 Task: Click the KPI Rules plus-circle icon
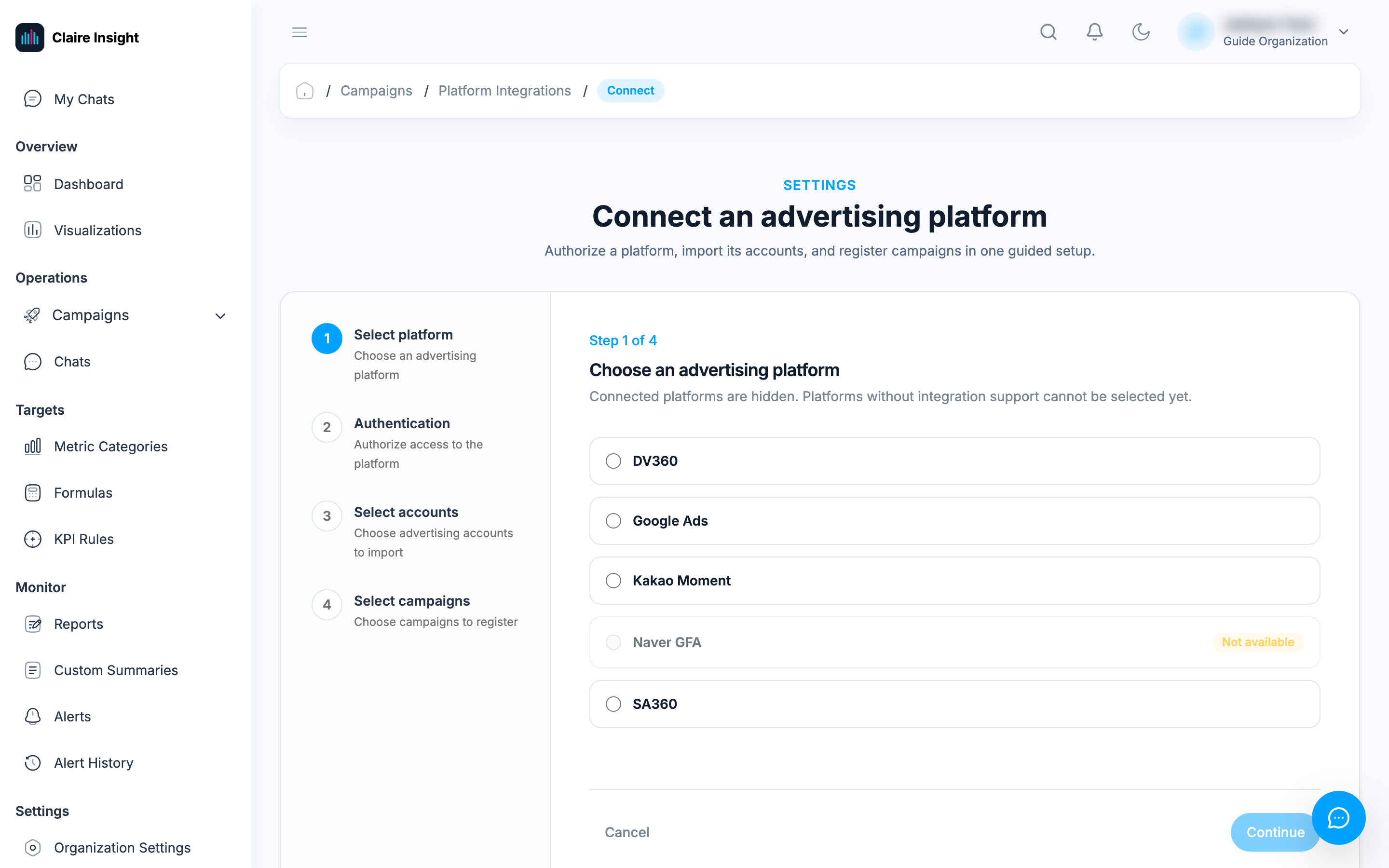[x=33, y=539]
